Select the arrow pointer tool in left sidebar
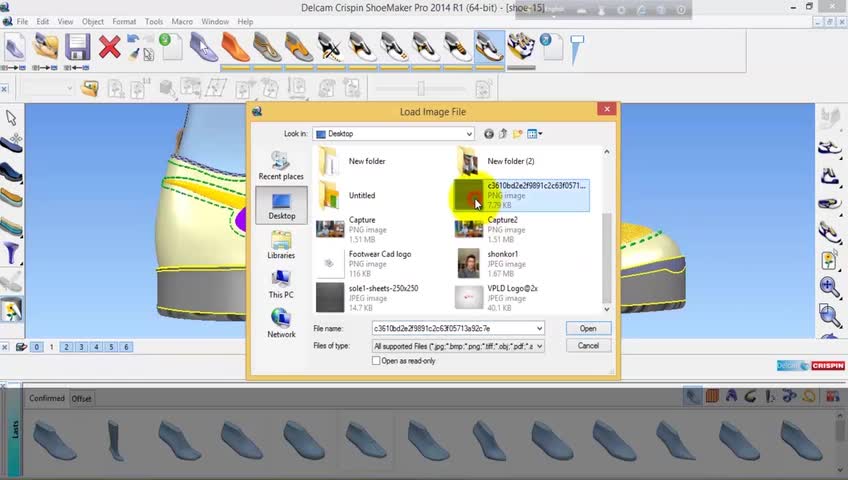Screen dimensions: 848x480 [x=11, y=117]
